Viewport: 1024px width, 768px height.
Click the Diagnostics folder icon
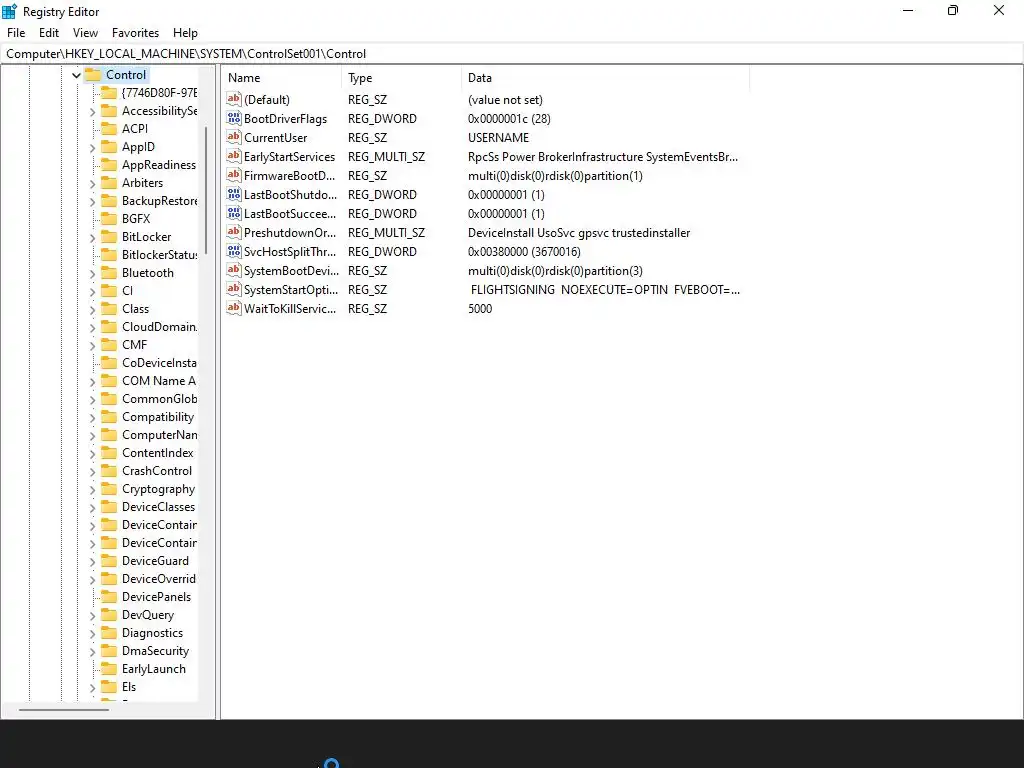[x=109, y=632]
